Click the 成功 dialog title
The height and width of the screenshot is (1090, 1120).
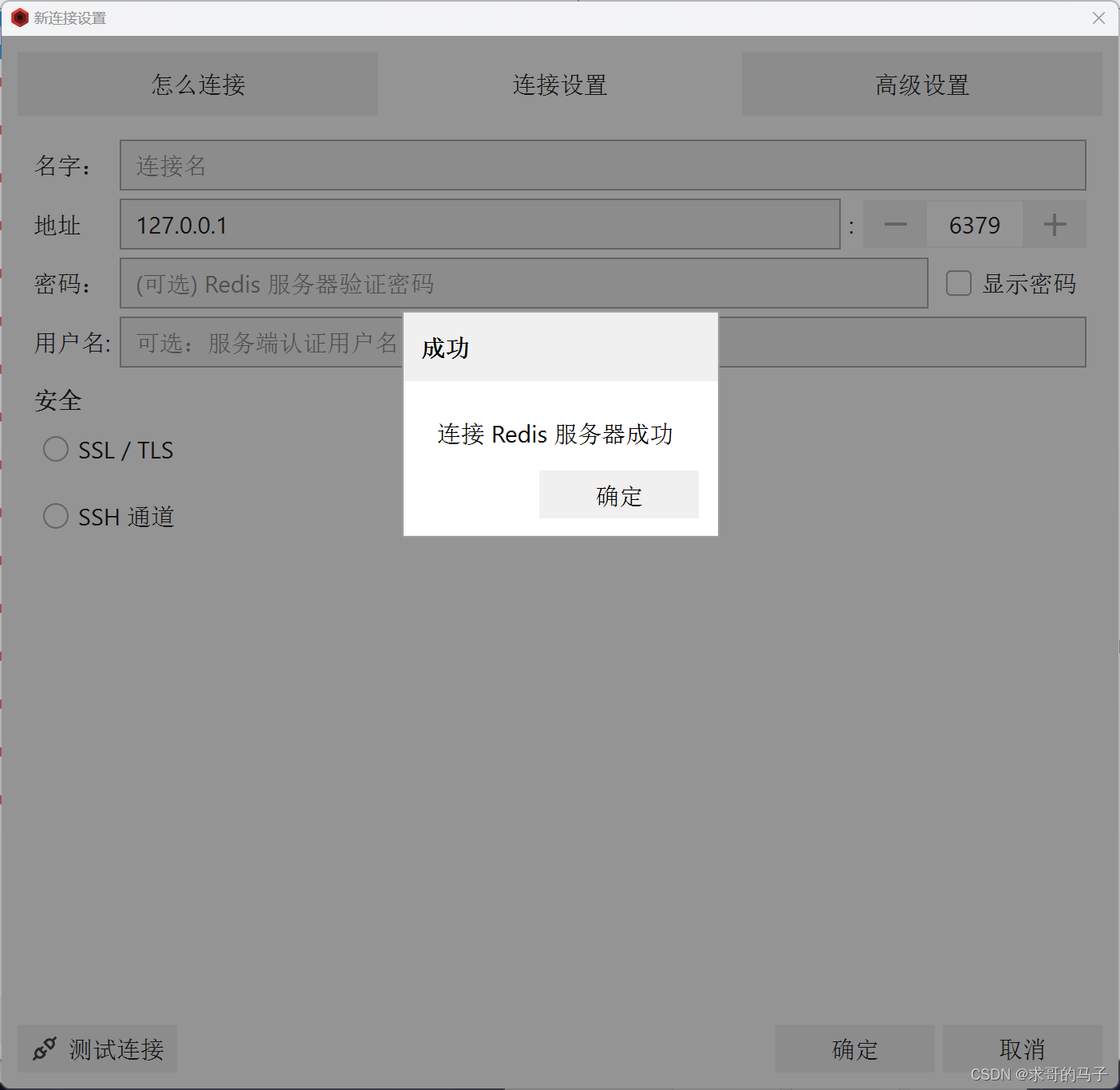tap(445, 348)
